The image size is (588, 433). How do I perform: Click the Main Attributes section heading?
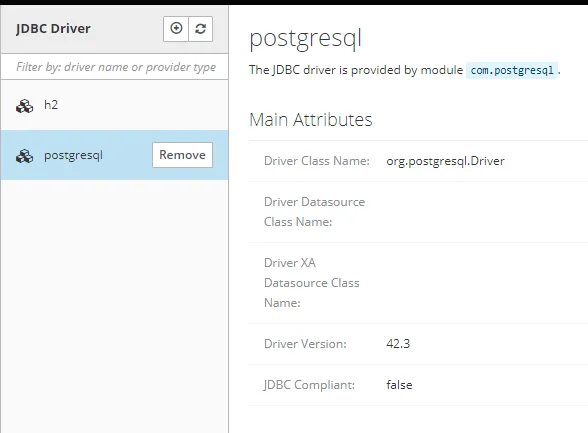pyautogui.click(x=310, y=120)
